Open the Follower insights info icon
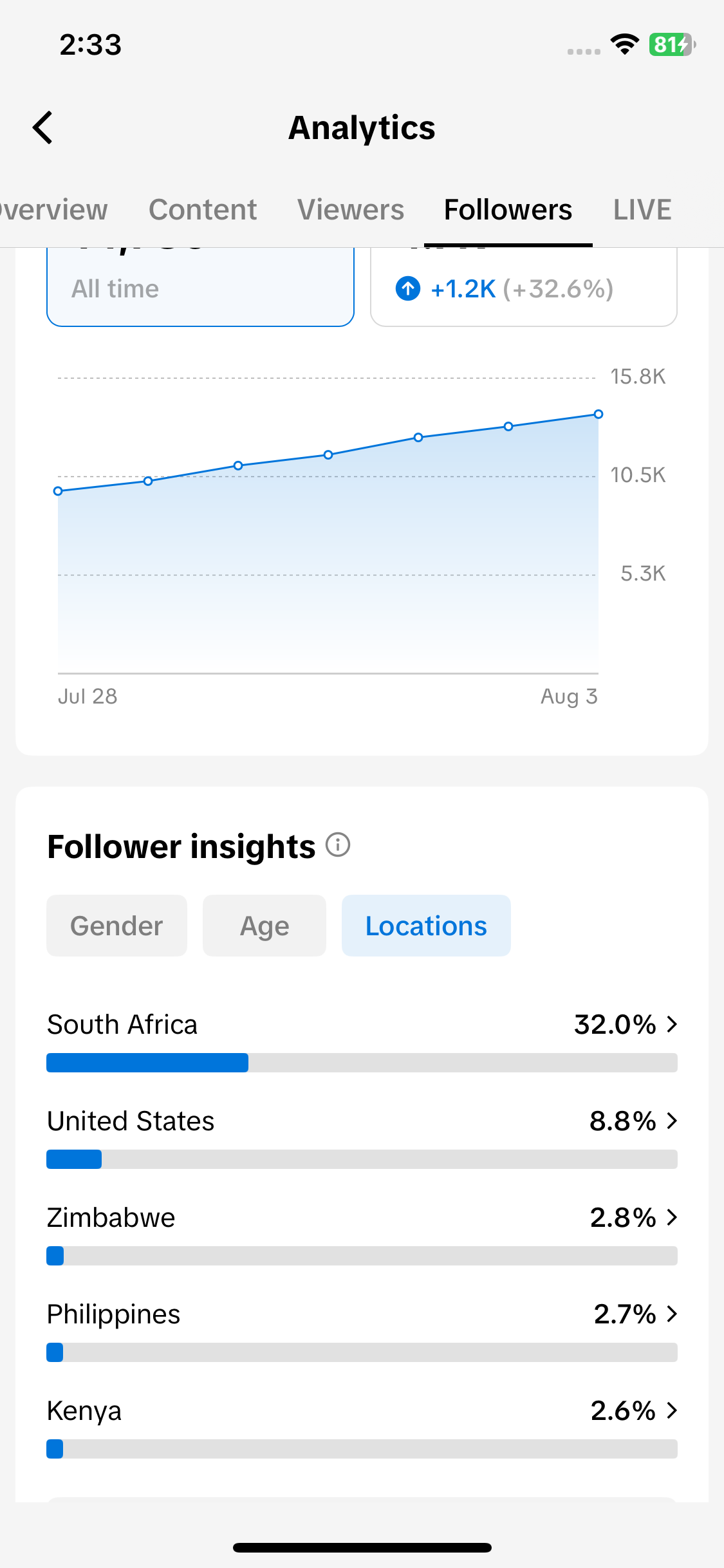This screenshot has height=1568, width=724. click(x=338, y=845)
